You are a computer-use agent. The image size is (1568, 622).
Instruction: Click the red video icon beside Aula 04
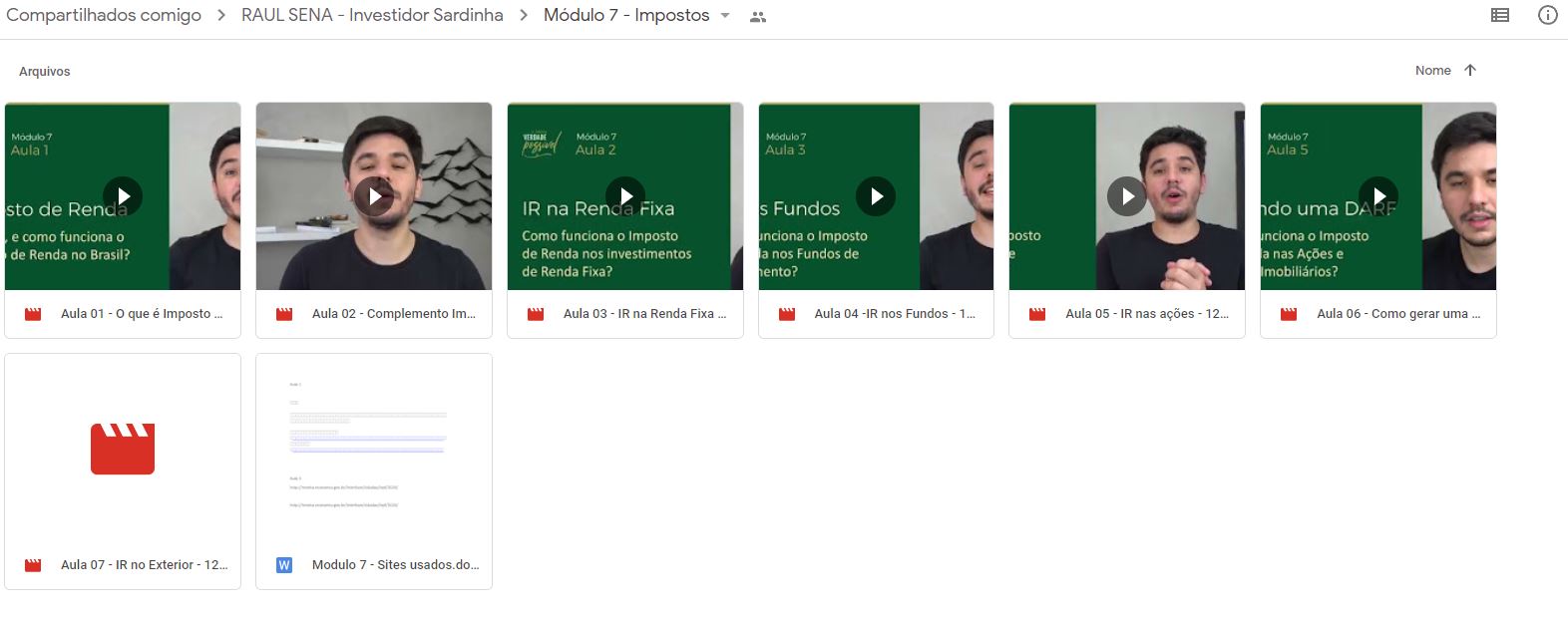coord(787,314)
